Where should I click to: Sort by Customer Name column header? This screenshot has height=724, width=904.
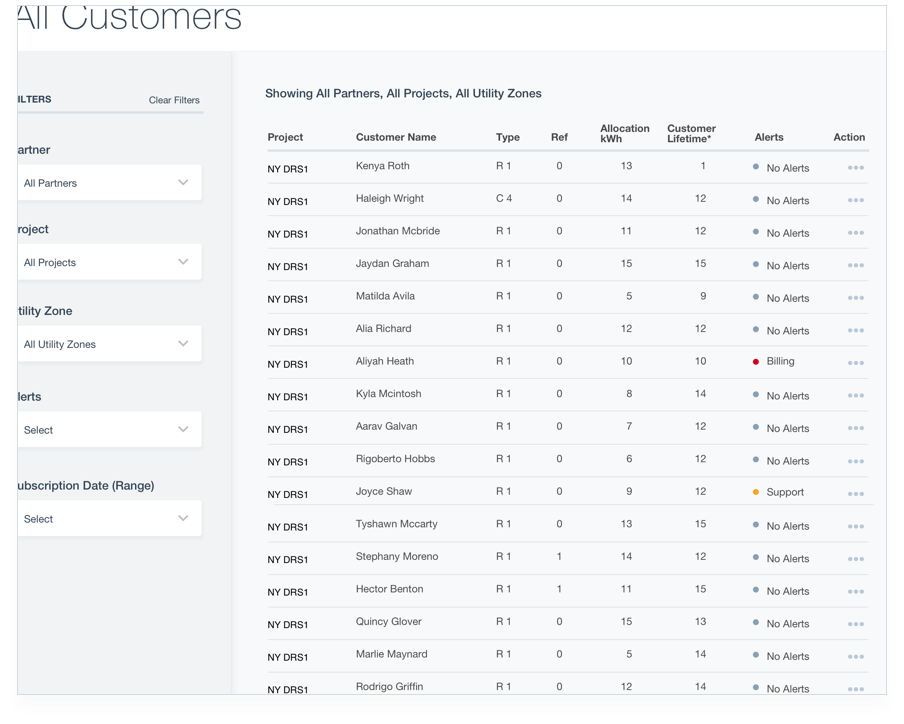[x=396, y=137]
